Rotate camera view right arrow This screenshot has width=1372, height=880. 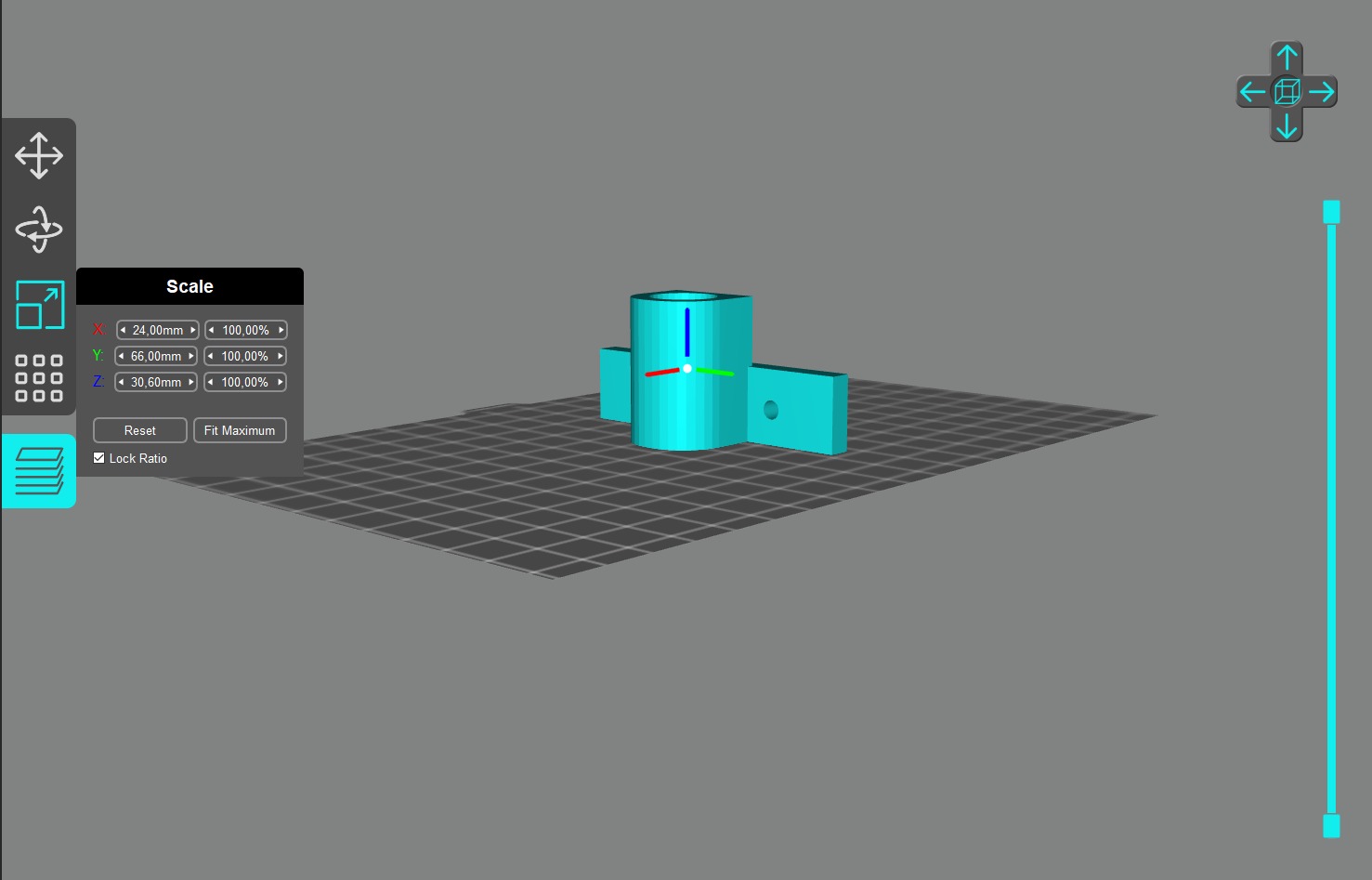click(x=1321, y=91)
